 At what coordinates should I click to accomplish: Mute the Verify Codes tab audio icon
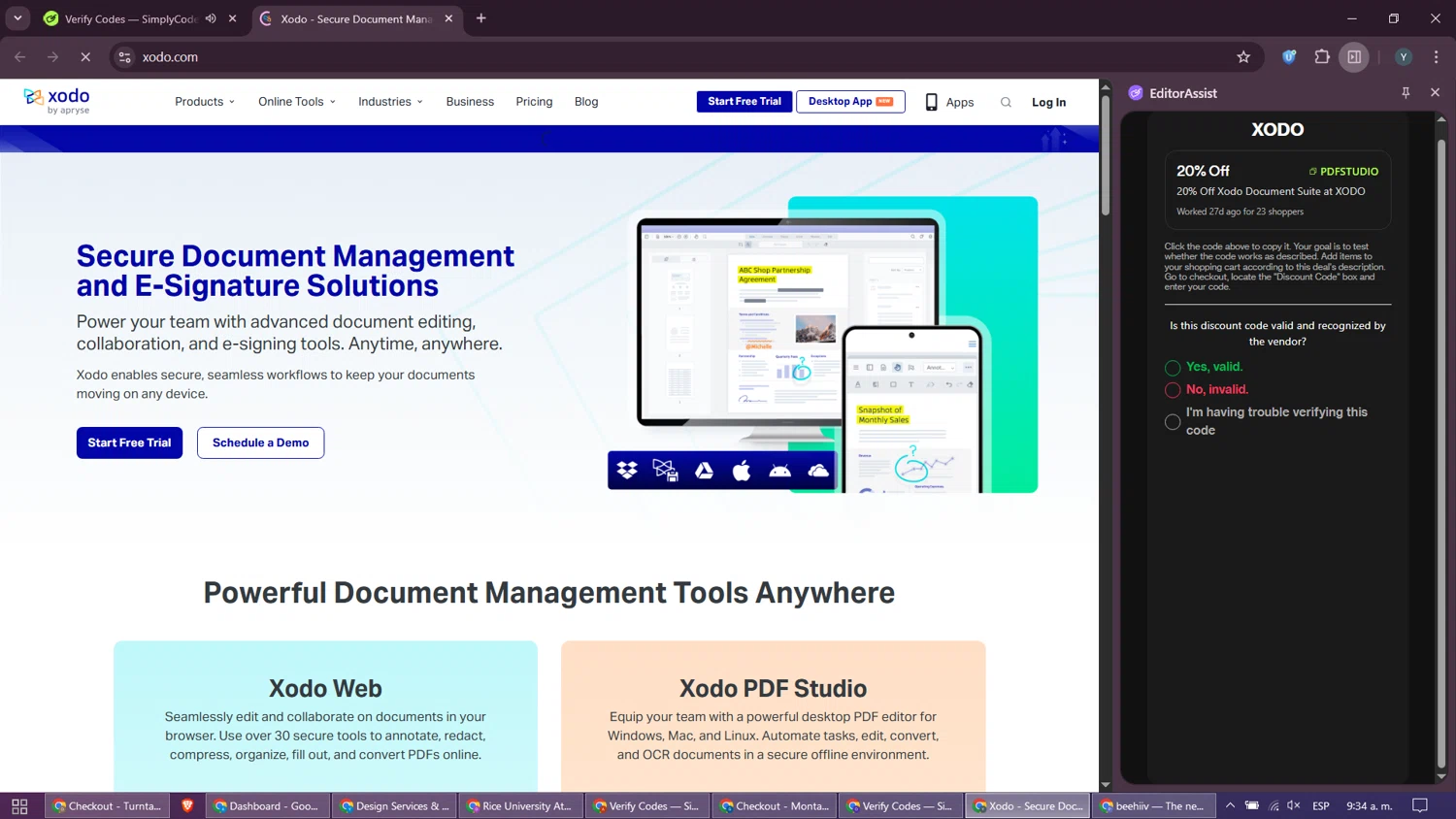[211, 18]
